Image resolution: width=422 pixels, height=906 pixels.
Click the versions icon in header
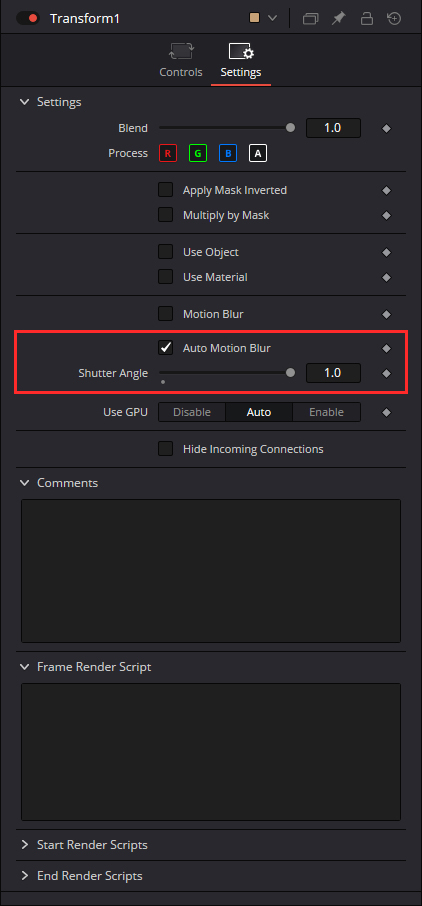(x=310, y=18)
